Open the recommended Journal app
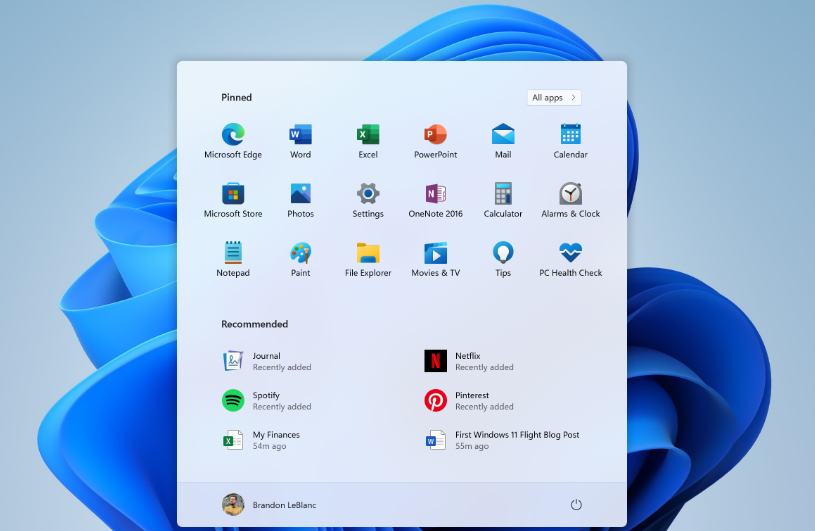Viewport: 815px width, 531px height. click(267, 361)
